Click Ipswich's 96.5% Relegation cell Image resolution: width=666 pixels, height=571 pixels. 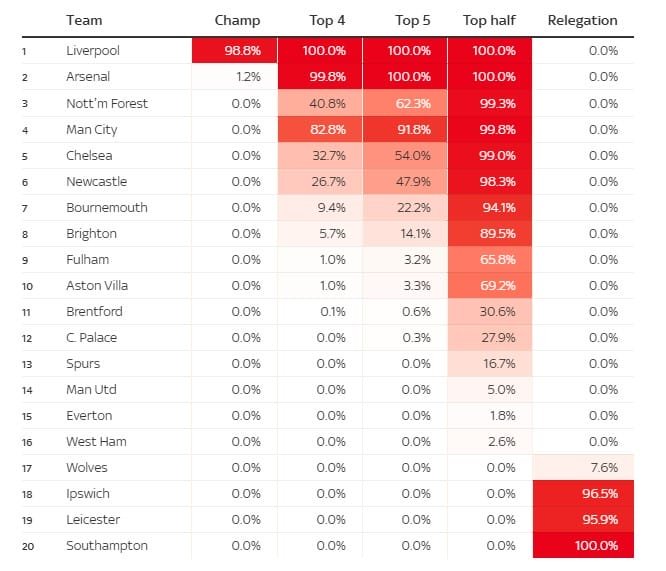[583, 493]
